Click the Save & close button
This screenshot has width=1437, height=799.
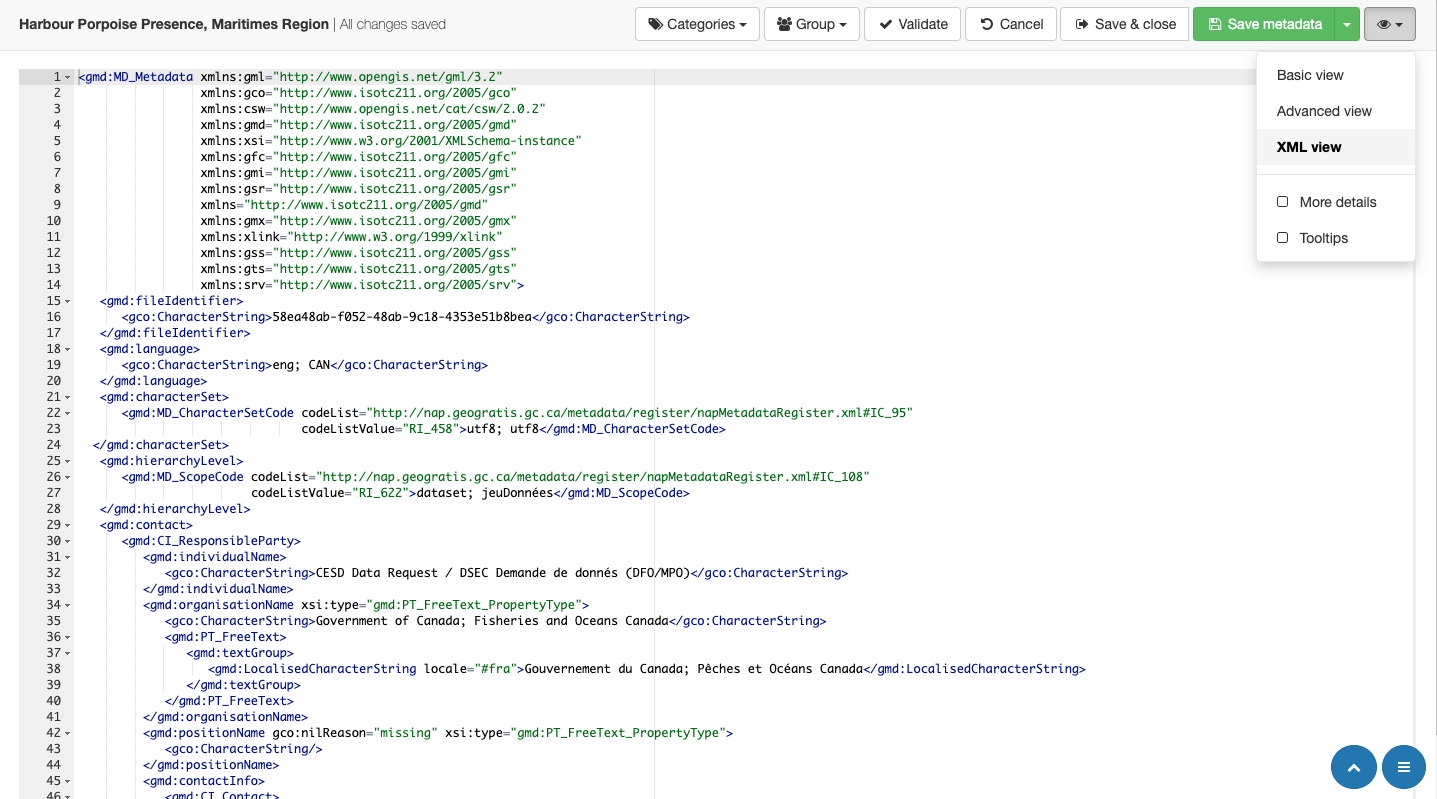(1125, 24)
